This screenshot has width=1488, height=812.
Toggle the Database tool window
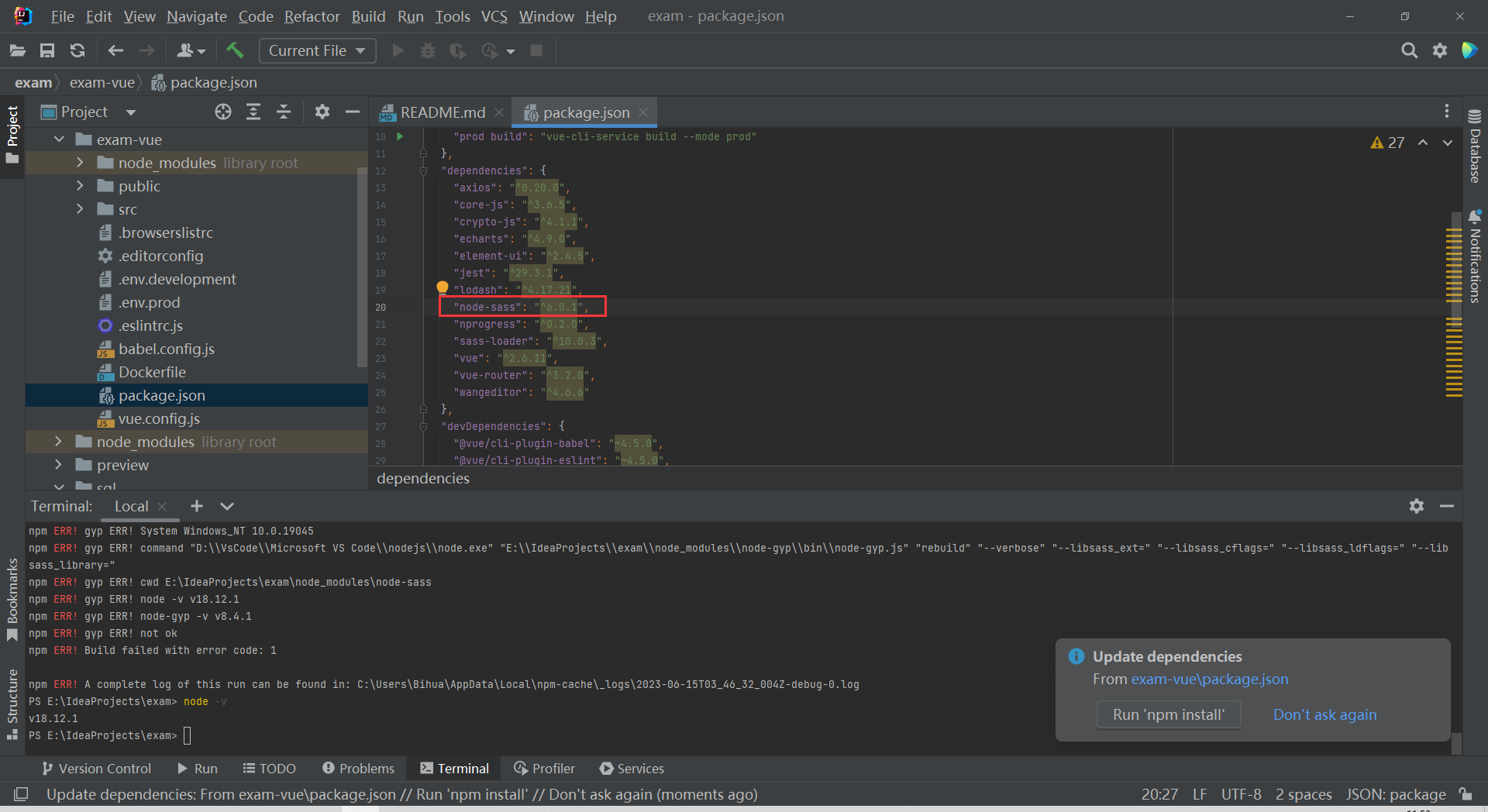(1475, 146)
